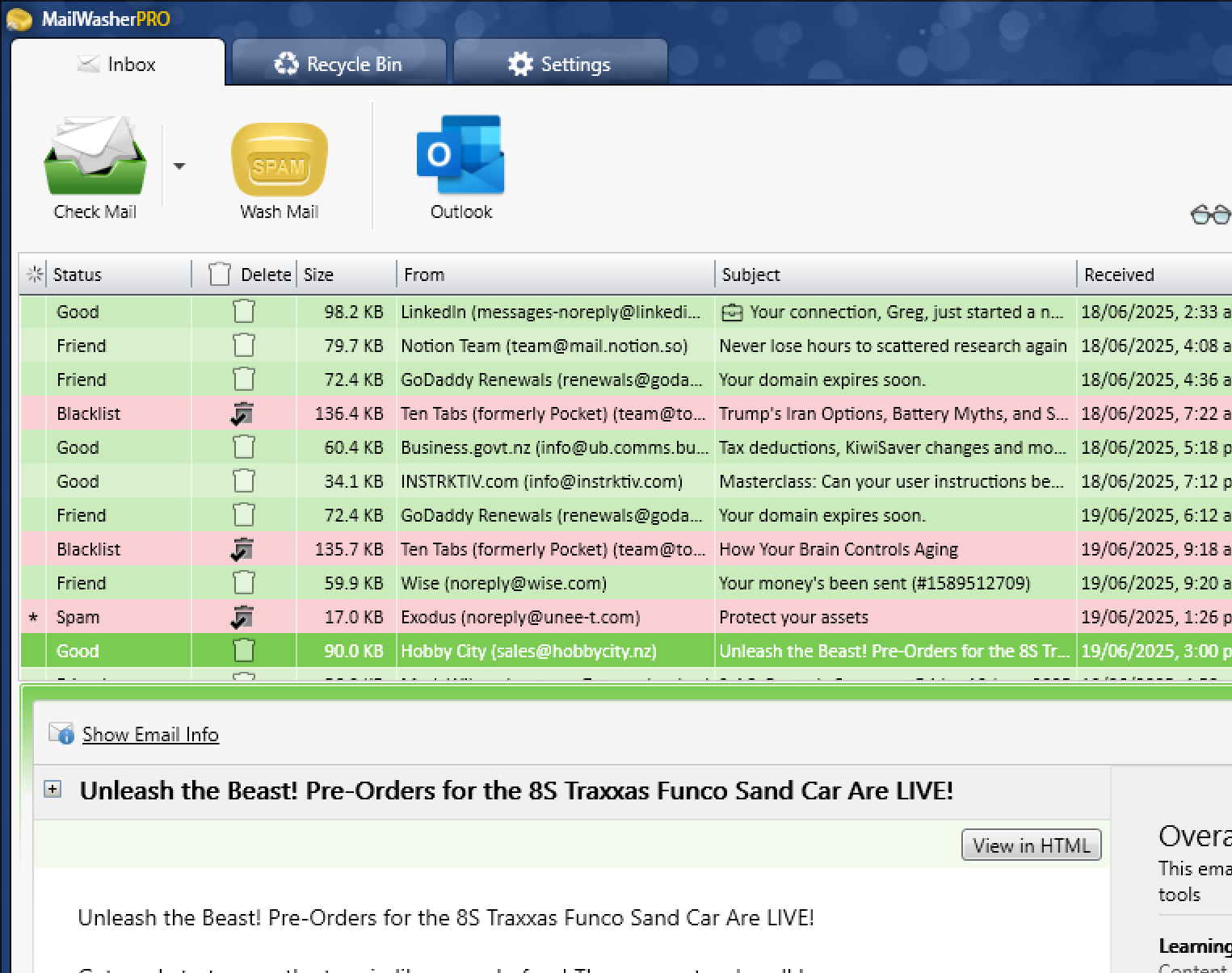
Task: Toggle delete for the Notion Team email
Action: click(x=243, y=346)
